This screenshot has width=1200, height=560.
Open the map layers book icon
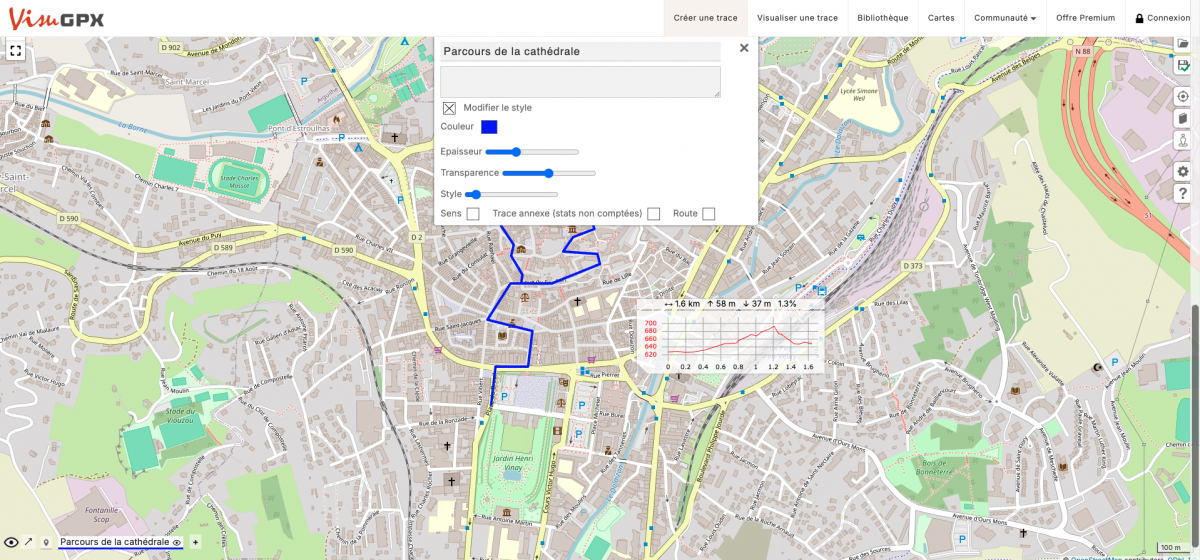tap(1183, 119)
